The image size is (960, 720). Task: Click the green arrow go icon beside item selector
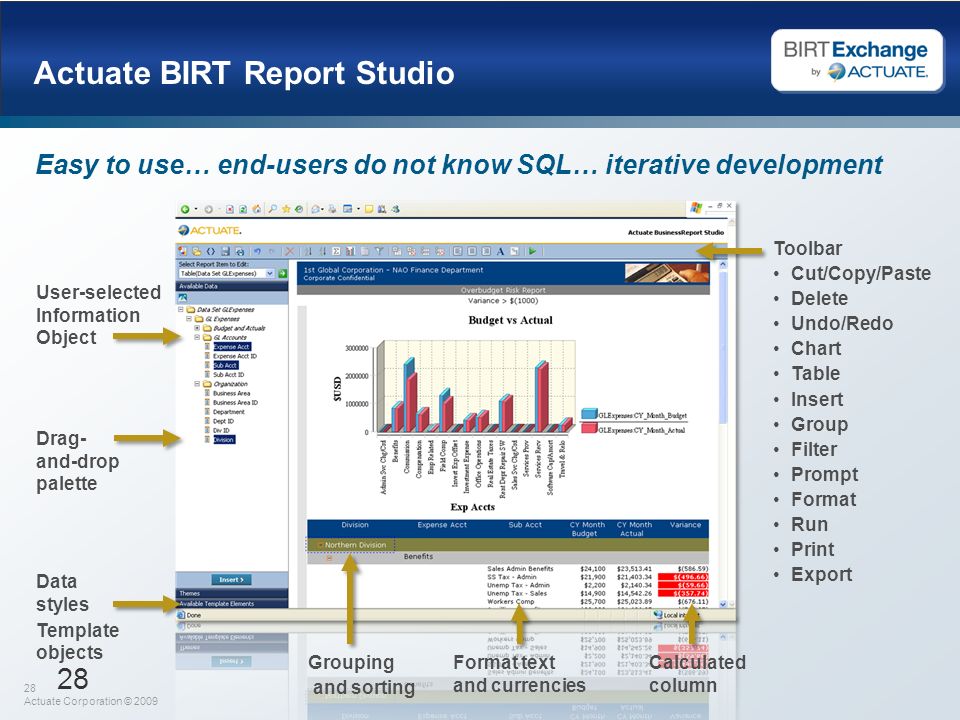click(x=283, y=274)
